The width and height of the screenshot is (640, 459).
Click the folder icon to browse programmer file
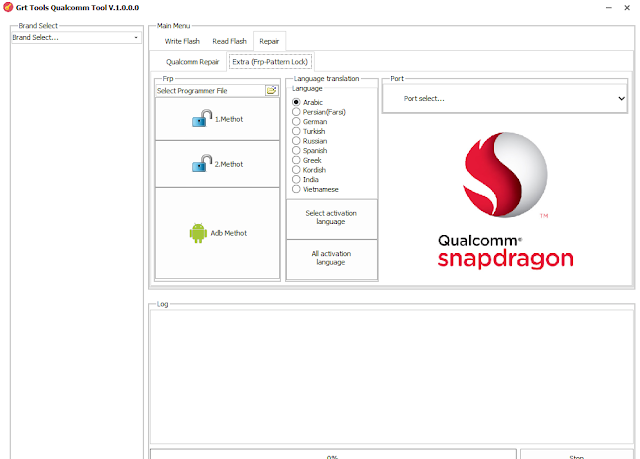[271, 91]
